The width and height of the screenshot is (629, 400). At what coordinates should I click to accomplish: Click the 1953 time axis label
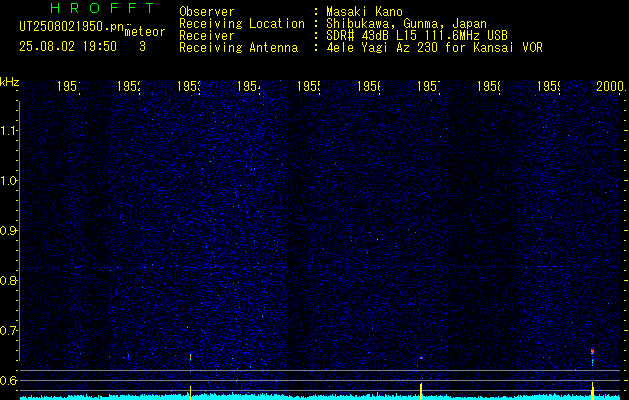189,87
